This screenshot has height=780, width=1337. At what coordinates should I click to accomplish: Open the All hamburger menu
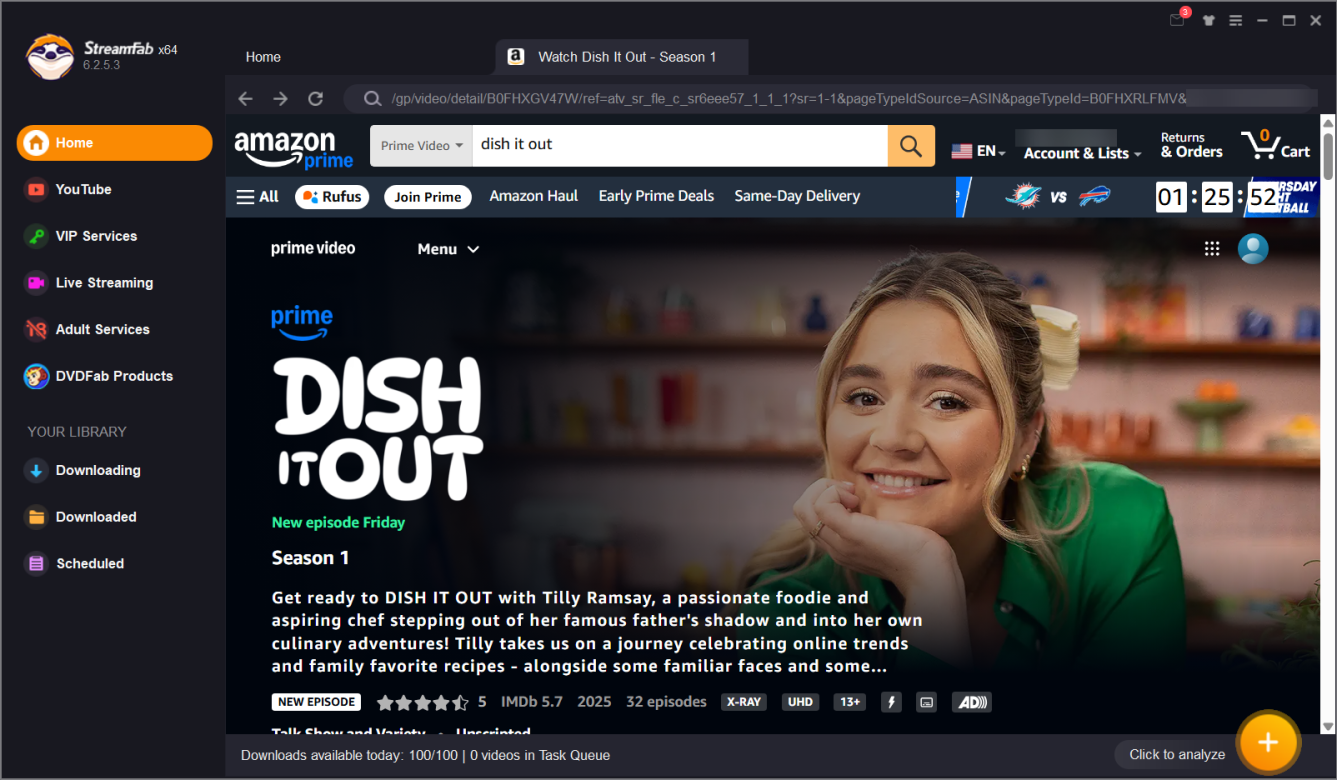(257, 197)
